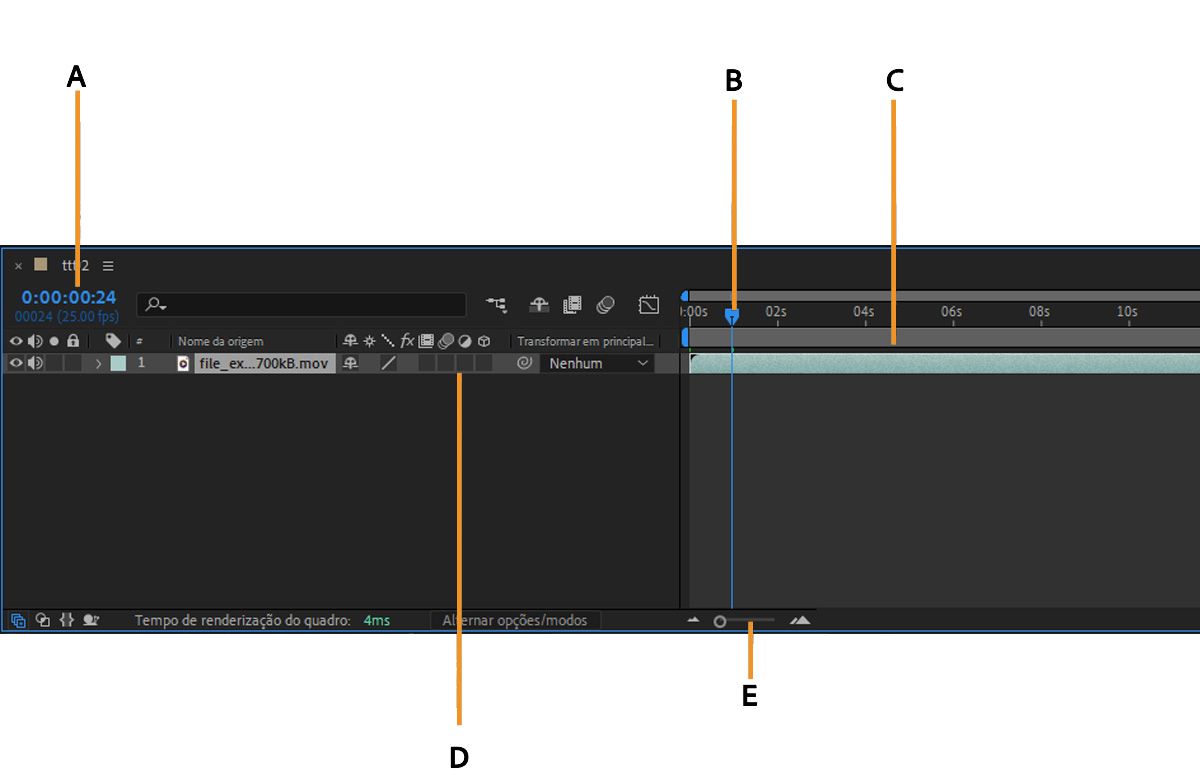Screen dimensions: 1200x775
Task: Click the .mov footage file icon
Action: [183, 364]
